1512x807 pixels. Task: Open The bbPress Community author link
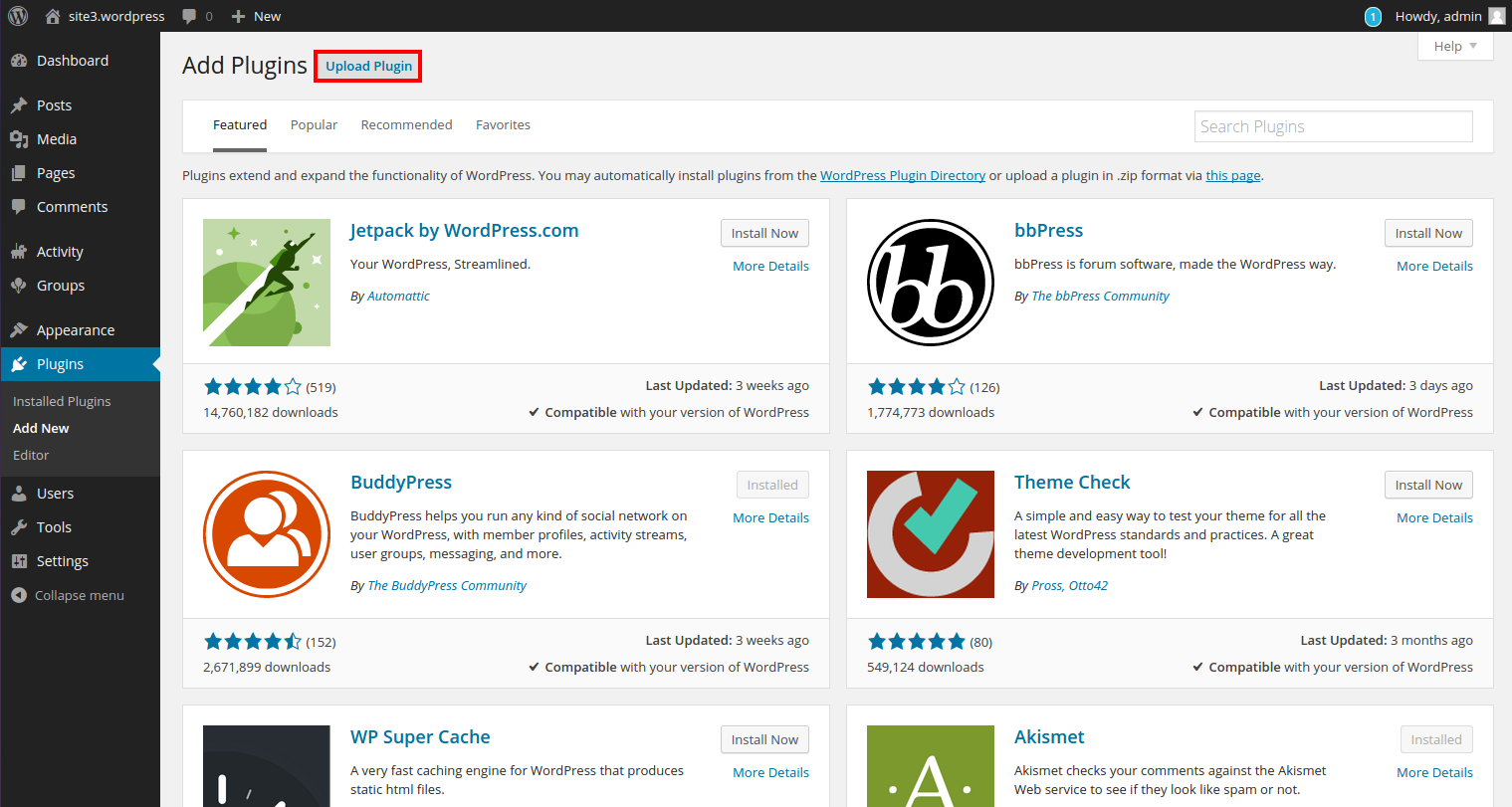point(1100,297)
